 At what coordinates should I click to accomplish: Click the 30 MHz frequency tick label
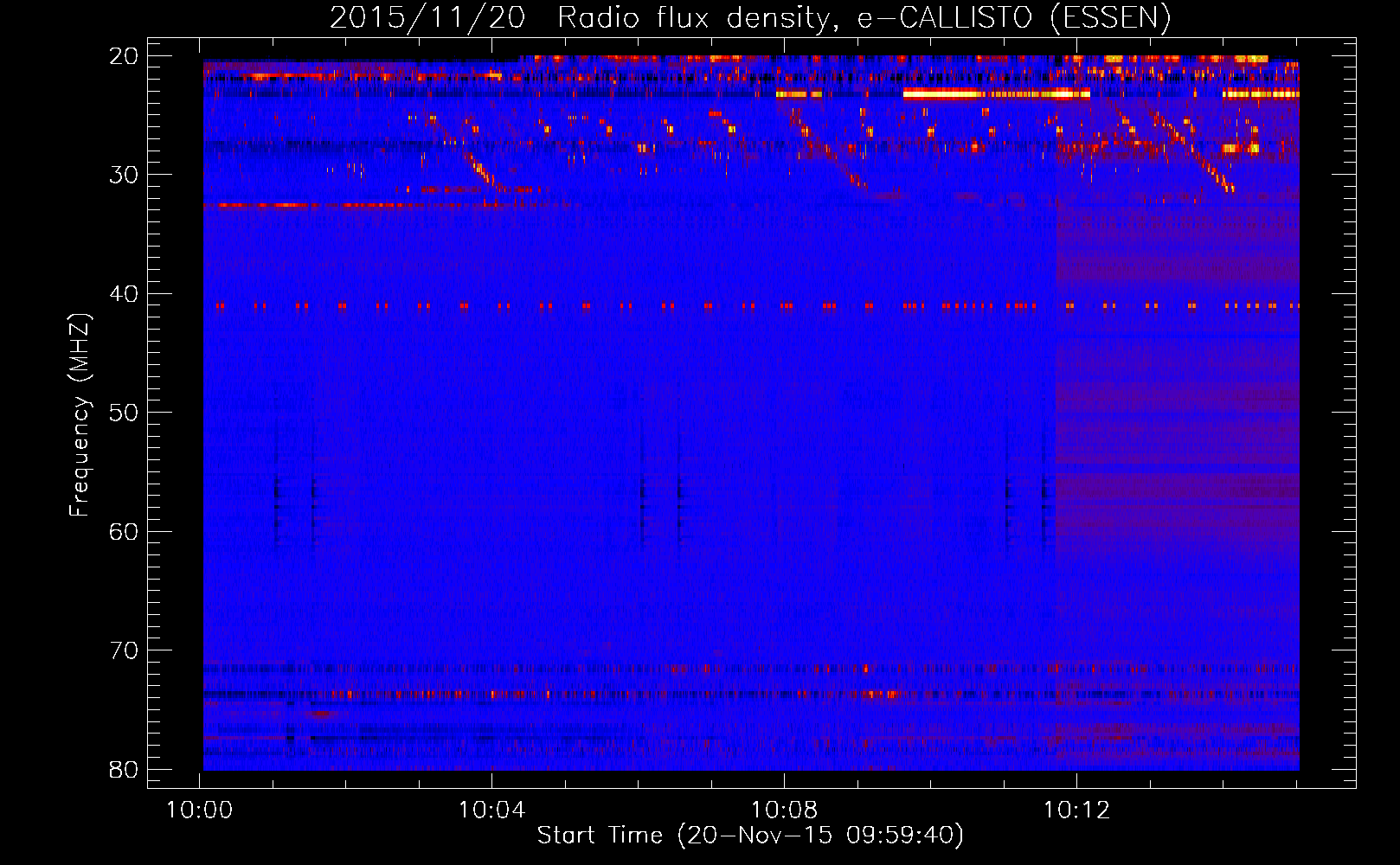[125, 175]
